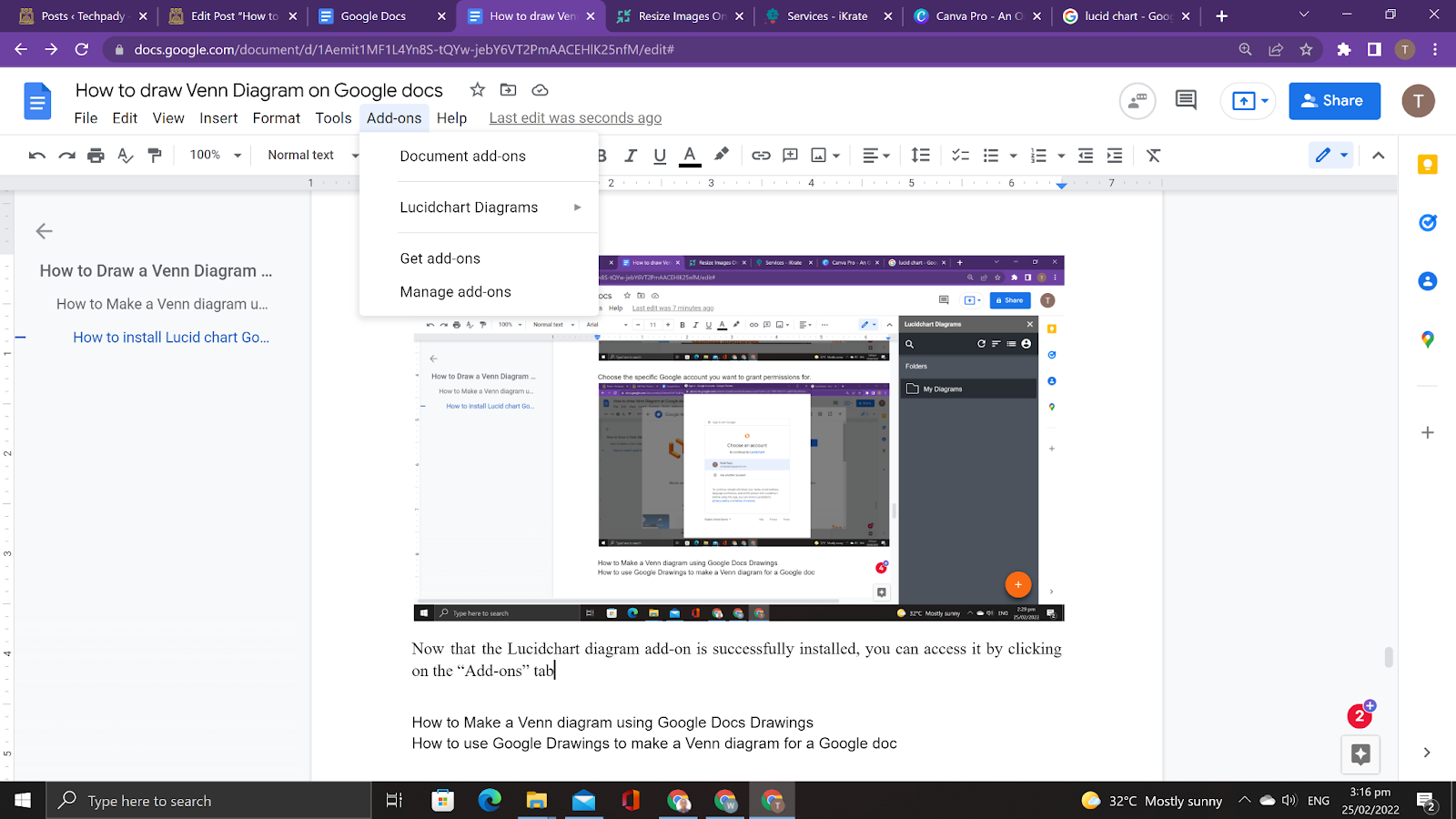Viewport: 1456px width, 819px height.
Task: Click the document vertical scrollbar thumb
Action: point(1388,656)
